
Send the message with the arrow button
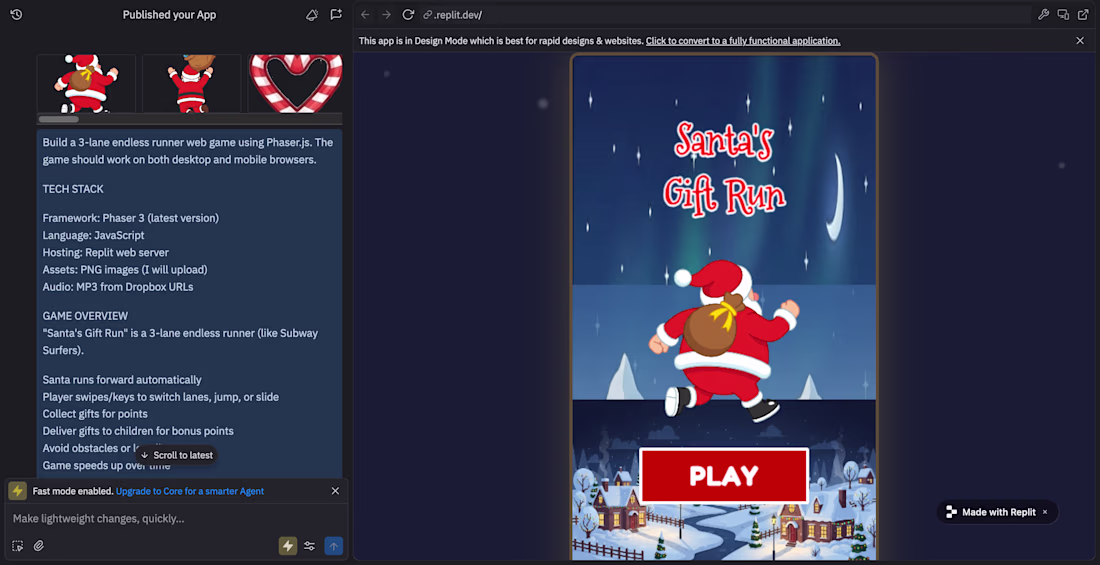pos(334,546)
